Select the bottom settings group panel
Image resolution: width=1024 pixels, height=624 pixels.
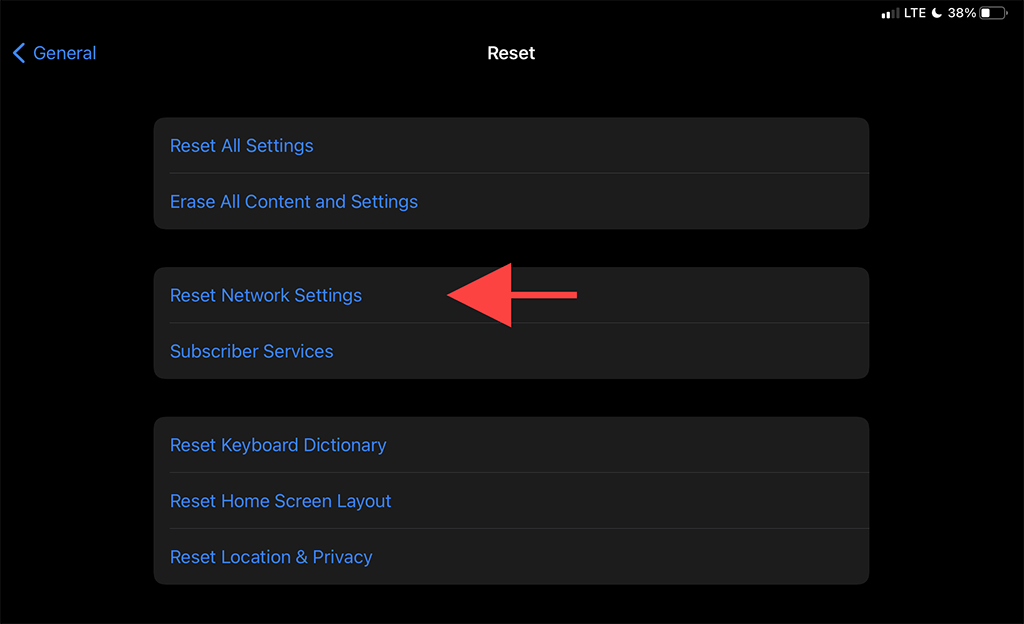pos(511,500)
